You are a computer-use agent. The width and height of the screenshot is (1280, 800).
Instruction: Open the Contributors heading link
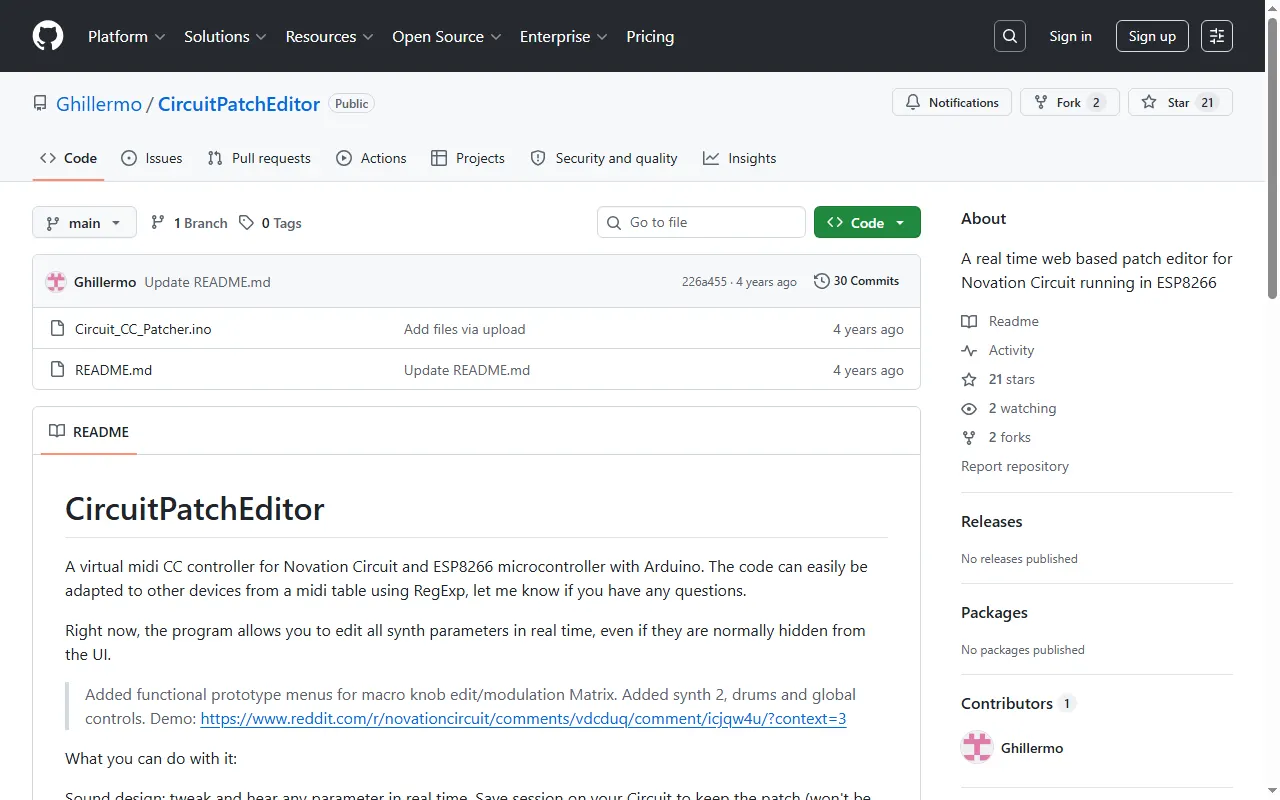pyautogui.click(x=1017, y=703)
